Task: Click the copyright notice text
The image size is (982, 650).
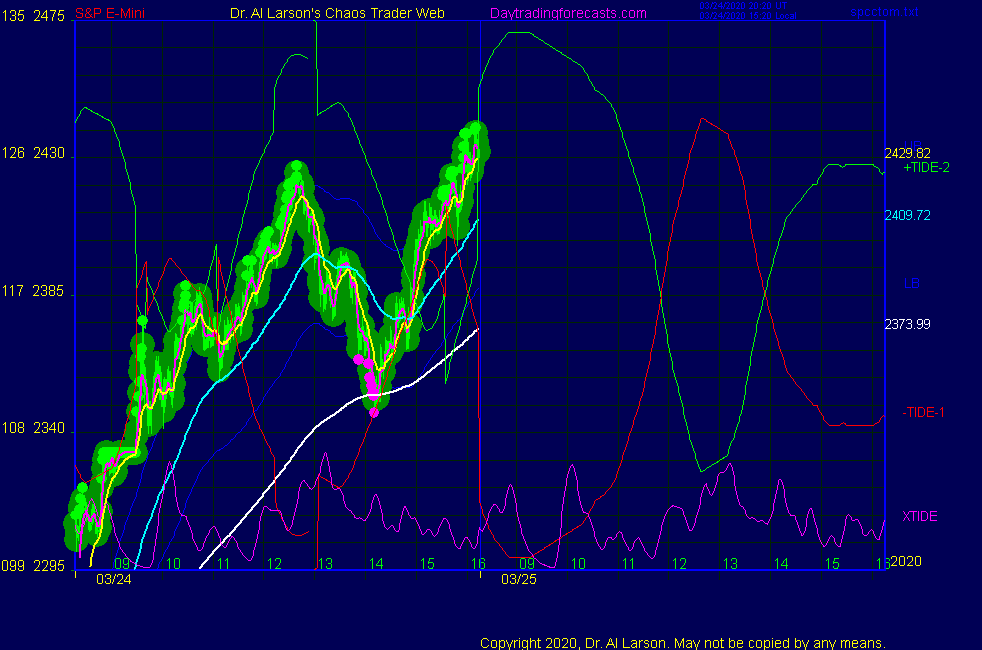Action: pyautogui.click(x=683, y=642)
